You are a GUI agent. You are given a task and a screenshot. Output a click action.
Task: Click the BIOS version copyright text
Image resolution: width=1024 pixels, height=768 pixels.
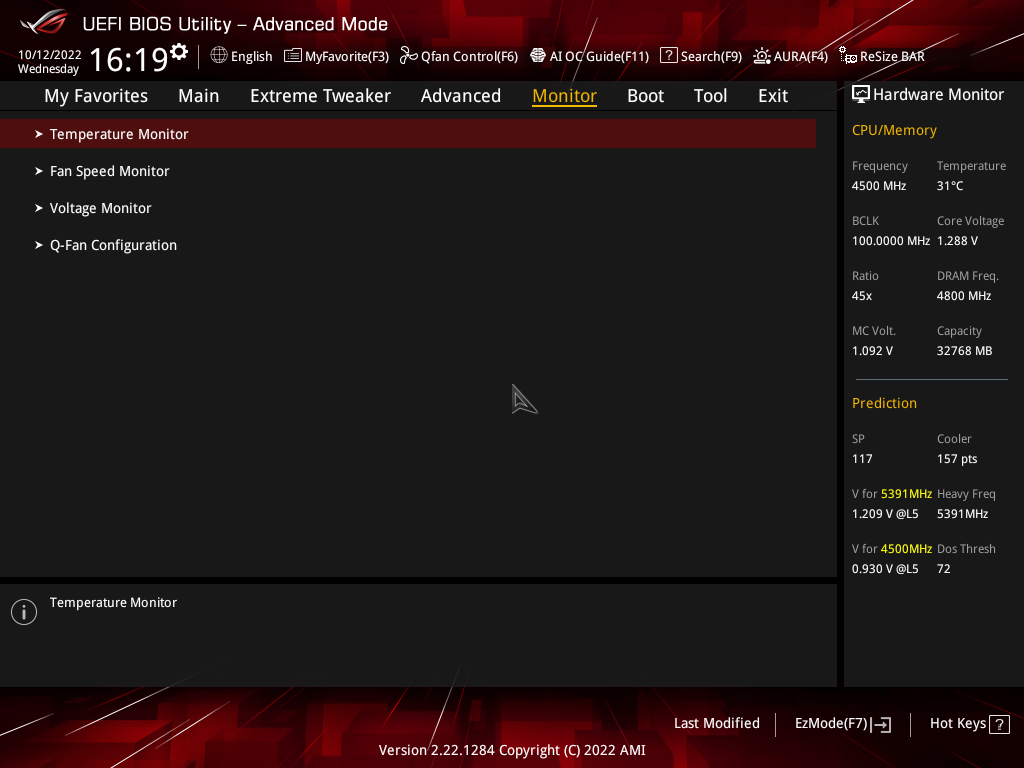(x=512, y=750)
